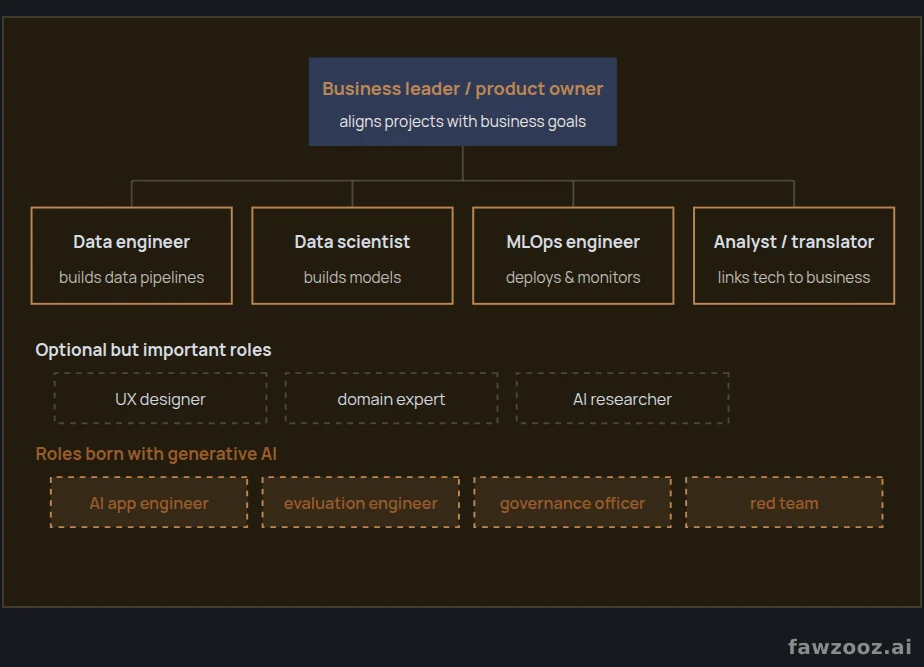
Task: Select the Data engineer box
Action: [131, 255]
